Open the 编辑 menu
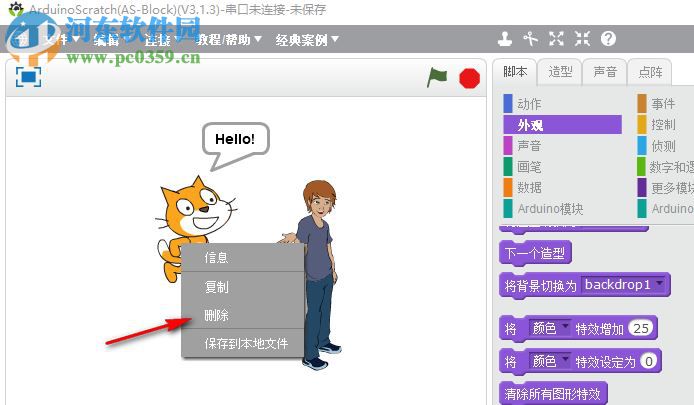This screenshot has width=694, height=405. click(x=111, y=40)
